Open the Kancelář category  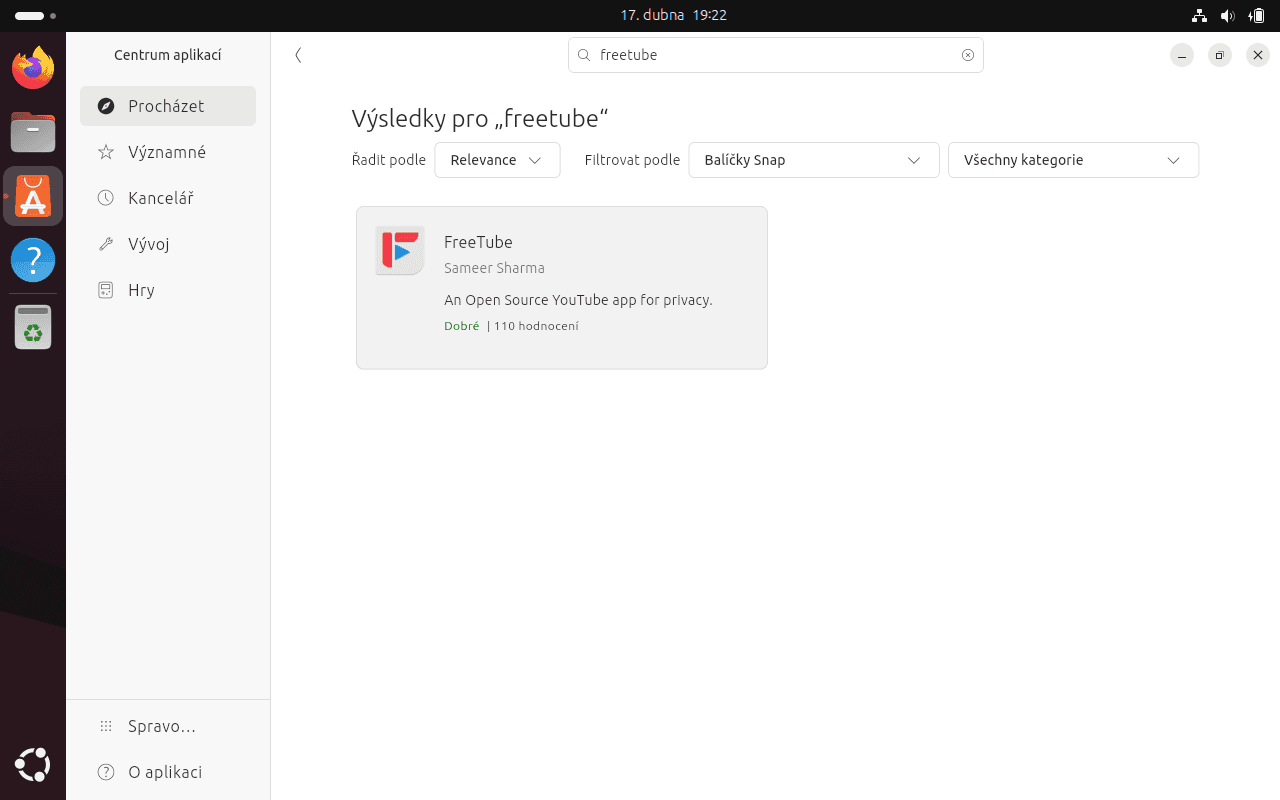pos(168,198)
